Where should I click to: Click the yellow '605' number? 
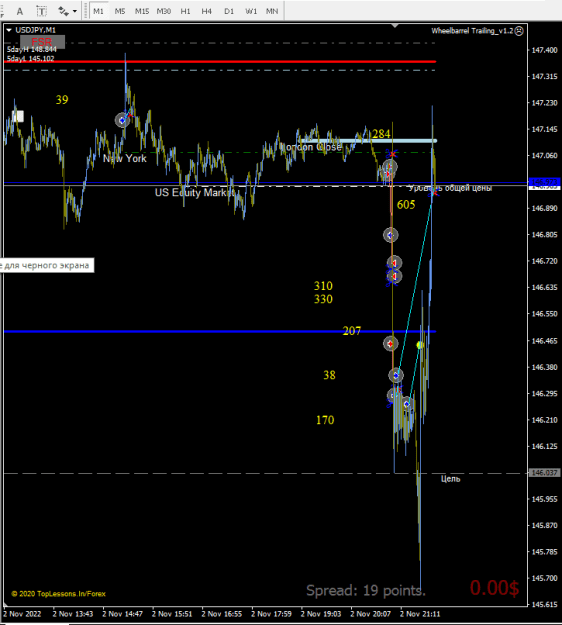pos(406,205)
